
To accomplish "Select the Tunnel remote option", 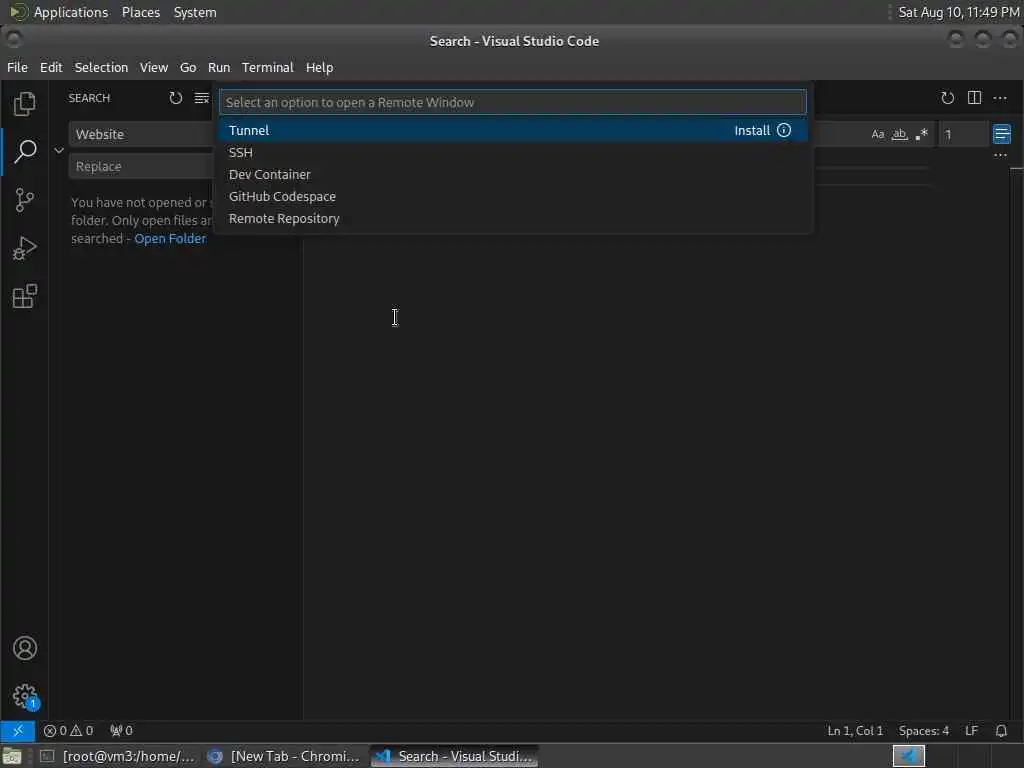I will (x=513, y=130).
